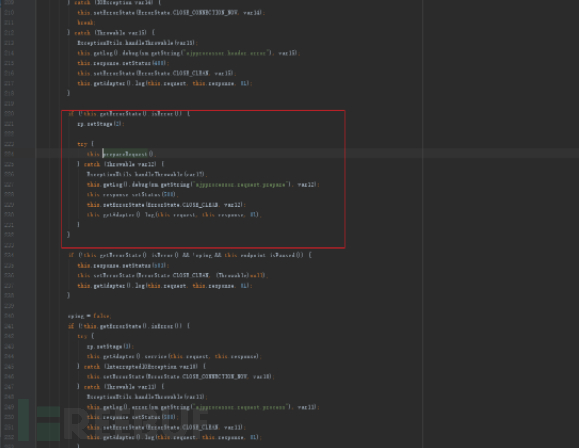Image resolution: width=579 pixels, height=448 pixels.
Task: Place cursor on 'catch (Throwable var11)' line
Action: pyautogui.click(x=121, y=387)
